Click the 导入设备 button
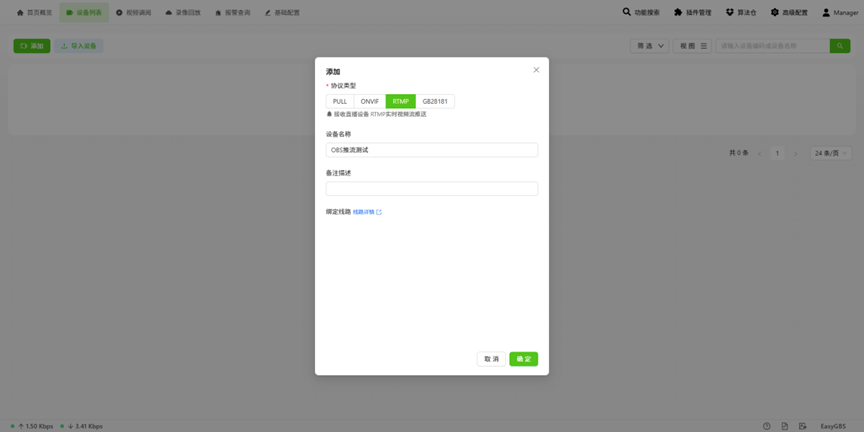864x432 pixels. [79, 46]
